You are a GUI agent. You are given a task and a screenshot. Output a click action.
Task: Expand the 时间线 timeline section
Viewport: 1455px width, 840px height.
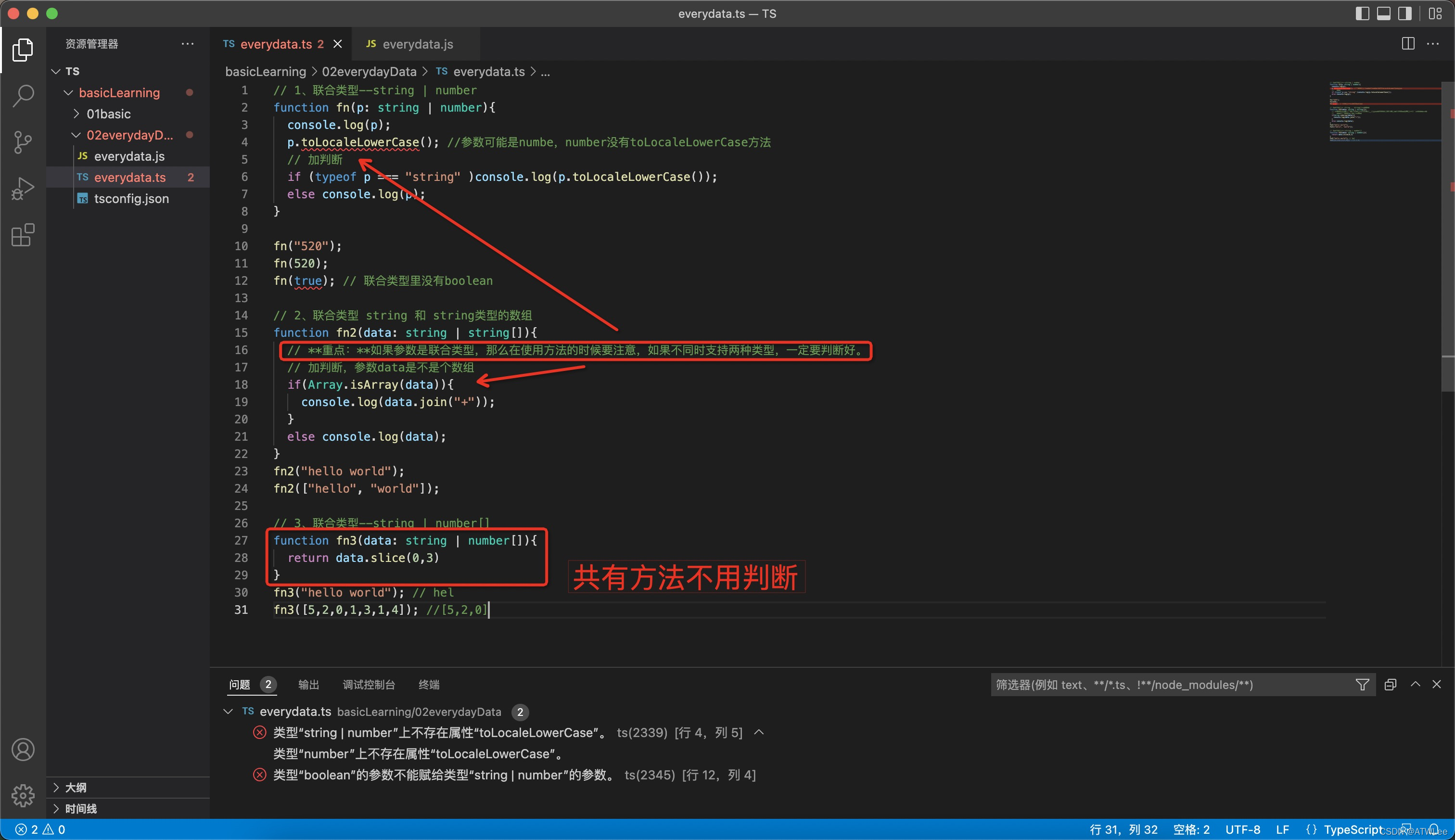point(128,809)
